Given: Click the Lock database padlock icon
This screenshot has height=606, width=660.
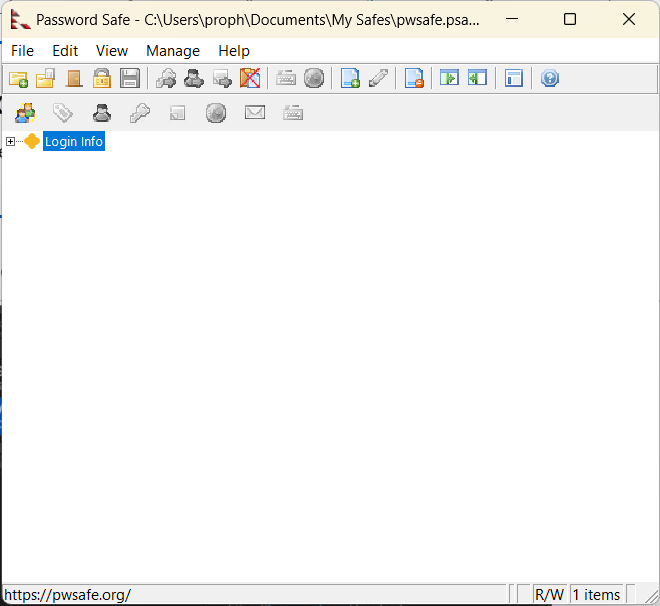Looking at the screenshot, I should pyautogui.click(x=102, y=78).
